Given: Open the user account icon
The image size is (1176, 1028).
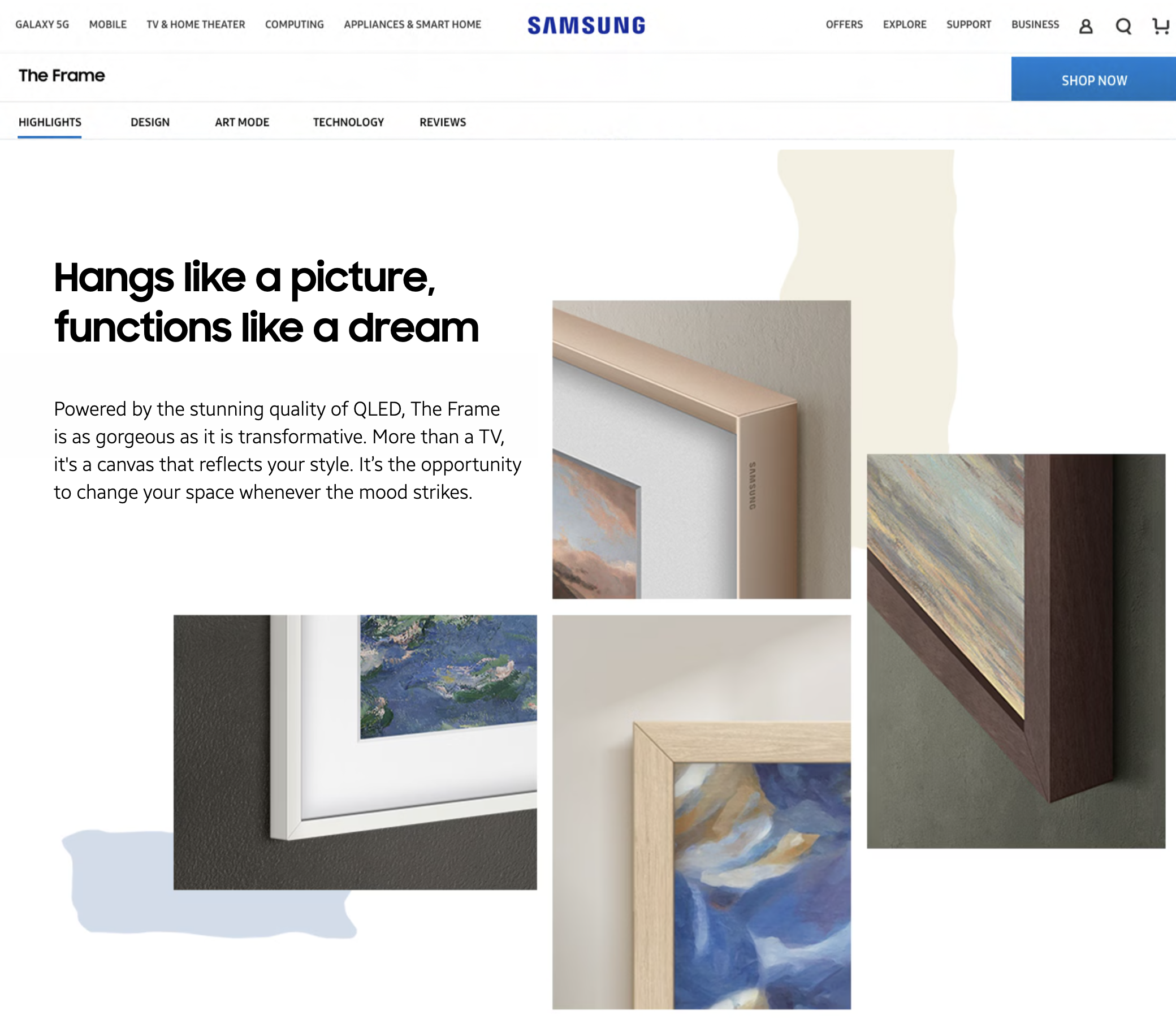Looking at the screenshot, I should [1086, 26].
